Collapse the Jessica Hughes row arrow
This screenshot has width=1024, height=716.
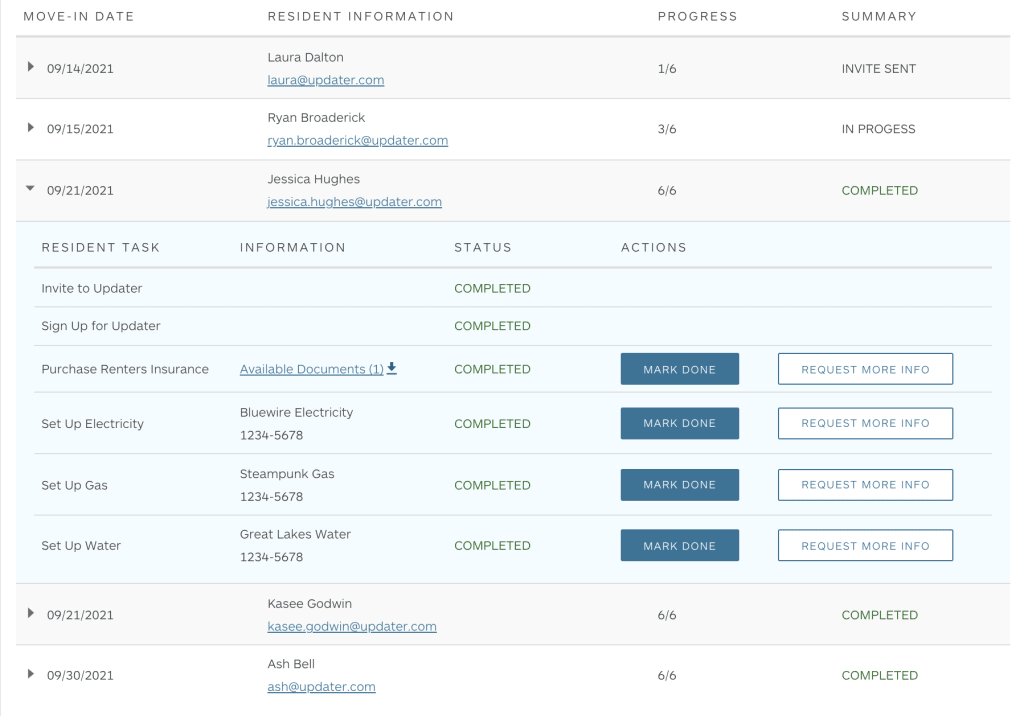tap(30, 188)
